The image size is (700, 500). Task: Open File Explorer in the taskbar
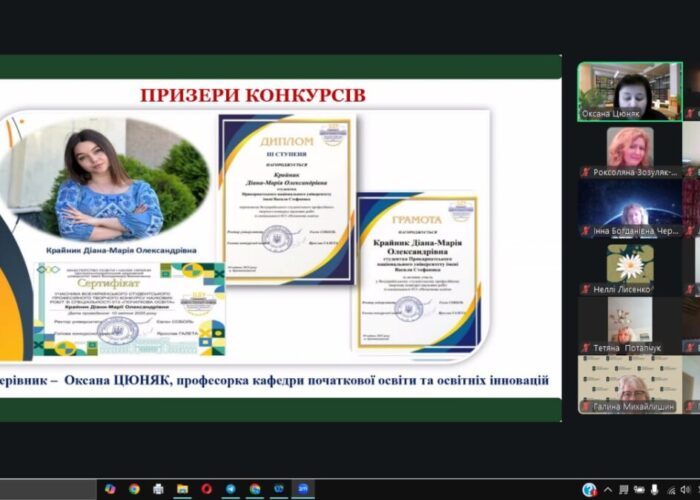click(x=183, y=489)
